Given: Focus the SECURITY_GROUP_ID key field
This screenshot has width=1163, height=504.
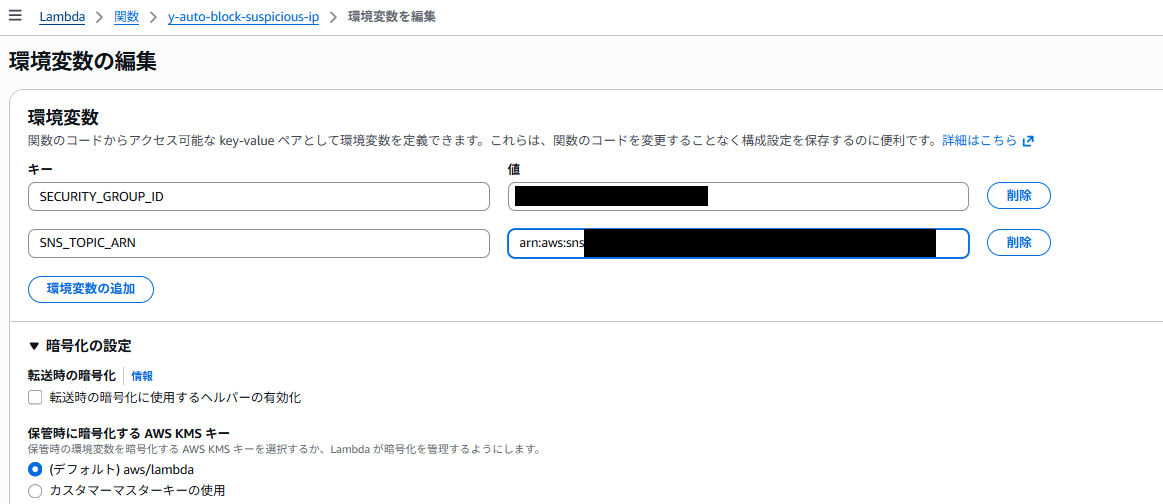Looking at the screenshot, I should pos(258,196).
